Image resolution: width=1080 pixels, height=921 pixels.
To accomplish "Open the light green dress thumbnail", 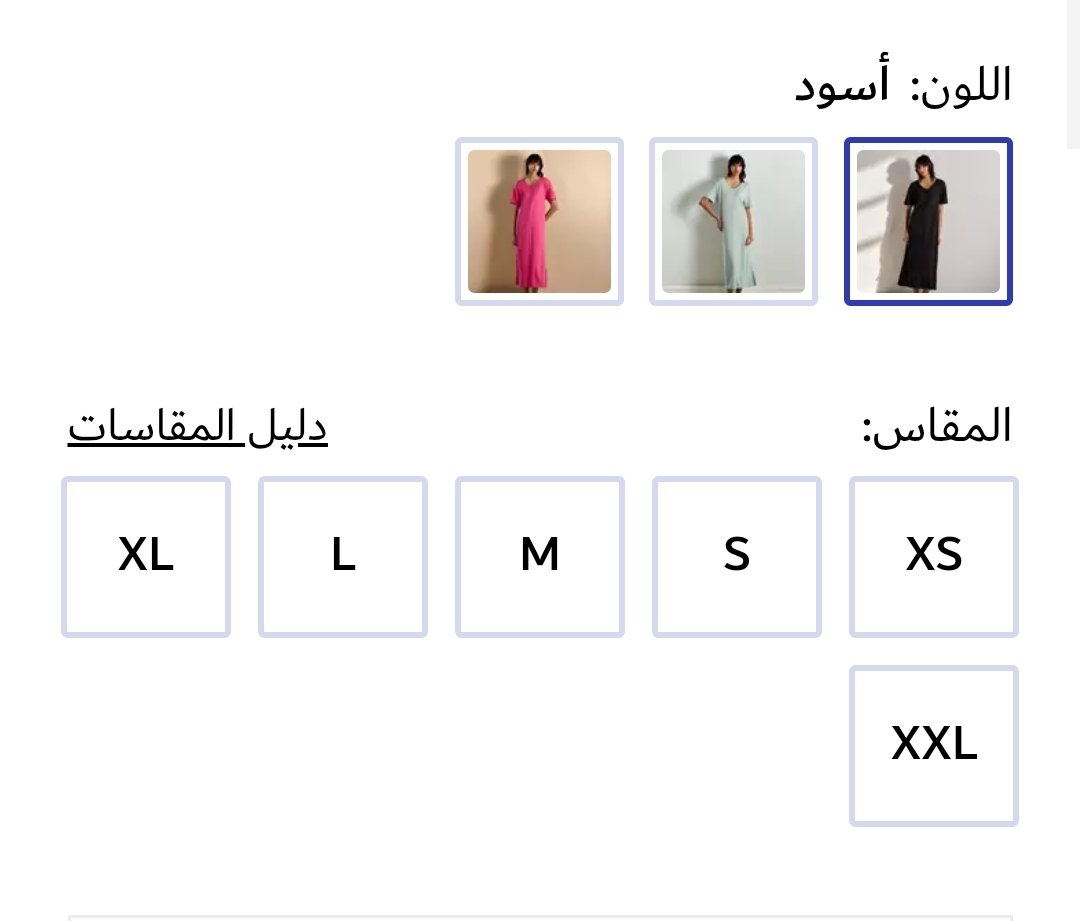I will point(733,221).
